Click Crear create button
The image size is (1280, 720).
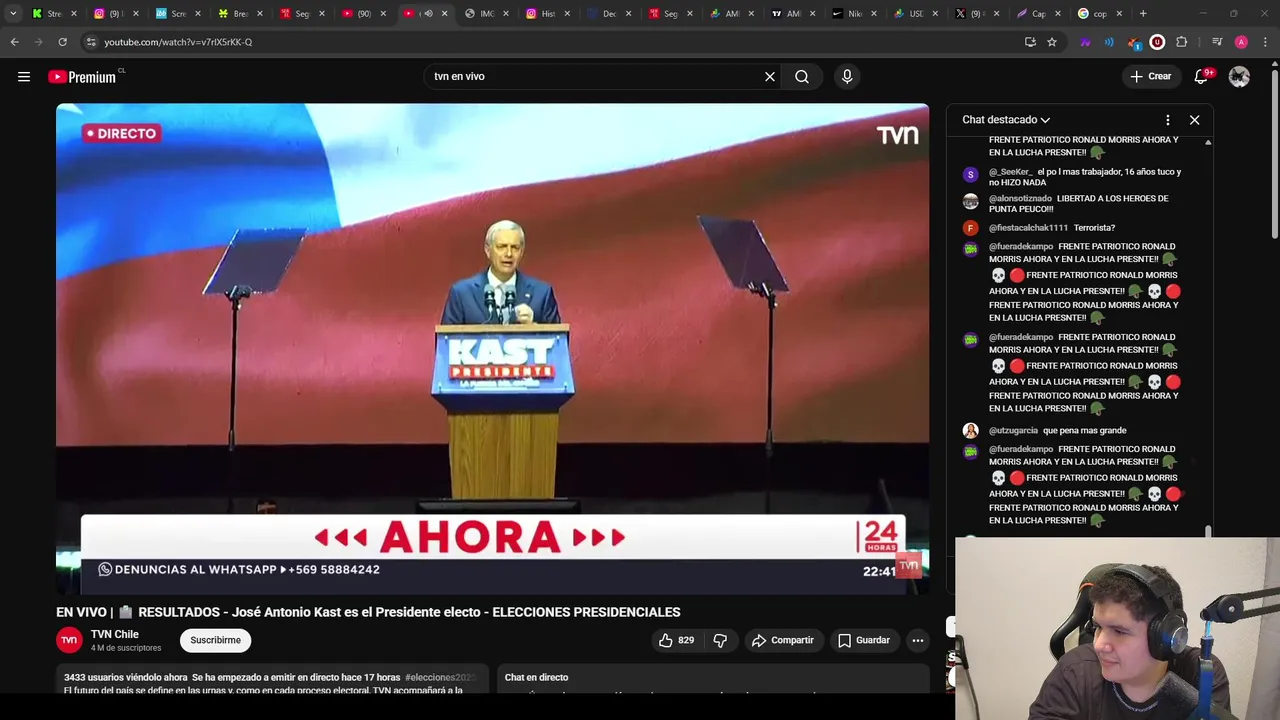1150,77
